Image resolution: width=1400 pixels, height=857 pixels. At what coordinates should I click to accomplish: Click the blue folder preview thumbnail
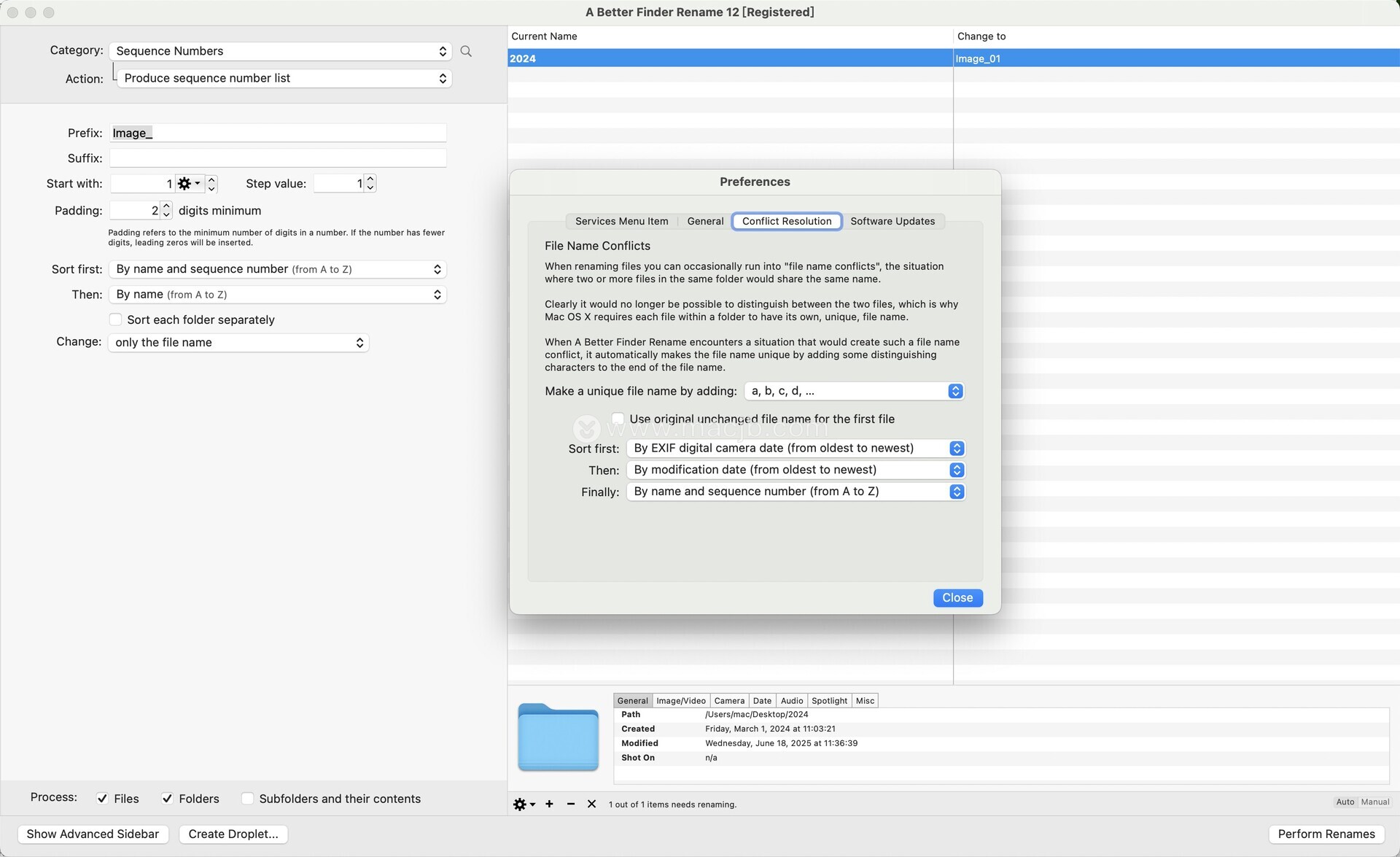click(558, 737)
